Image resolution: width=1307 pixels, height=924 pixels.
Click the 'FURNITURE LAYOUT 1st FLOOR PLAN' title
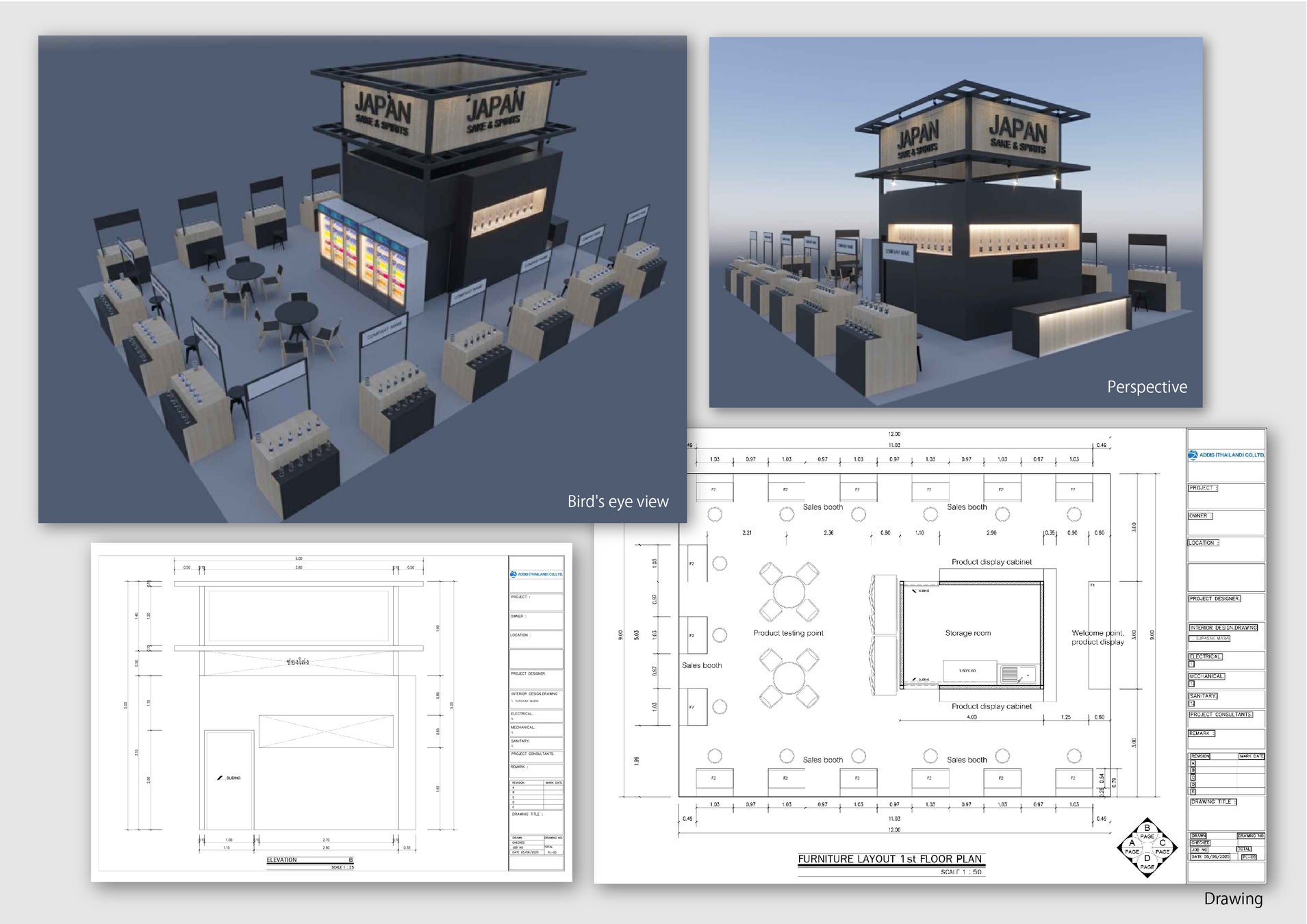(889, 859)
